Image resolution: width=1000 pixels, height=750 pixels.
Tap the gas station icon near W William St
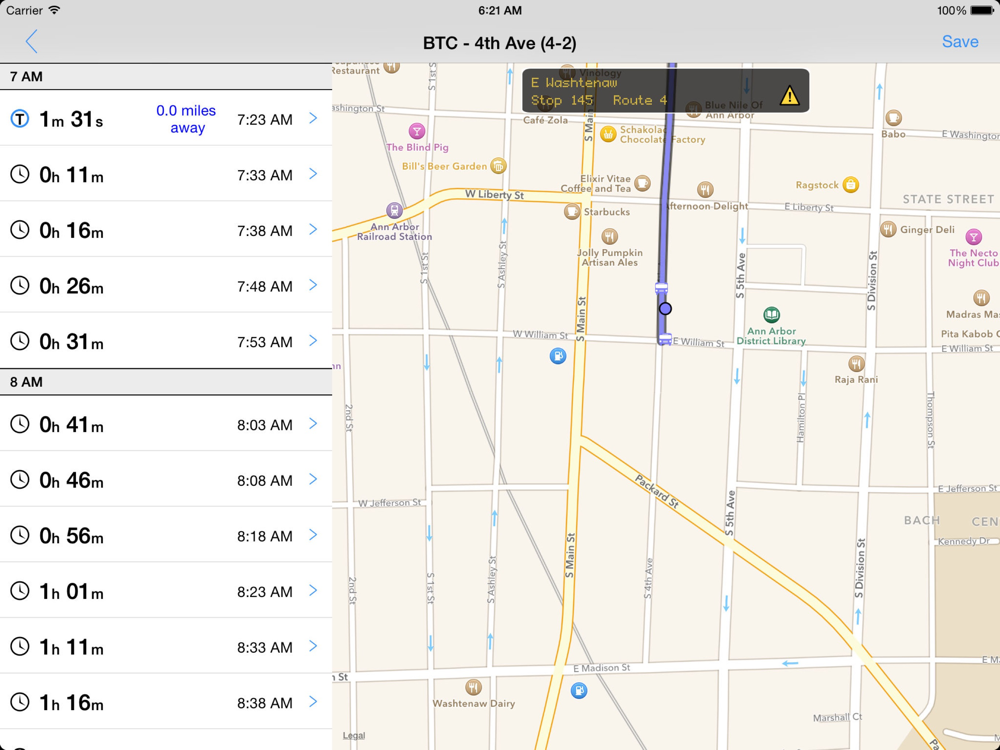(558, 356)
